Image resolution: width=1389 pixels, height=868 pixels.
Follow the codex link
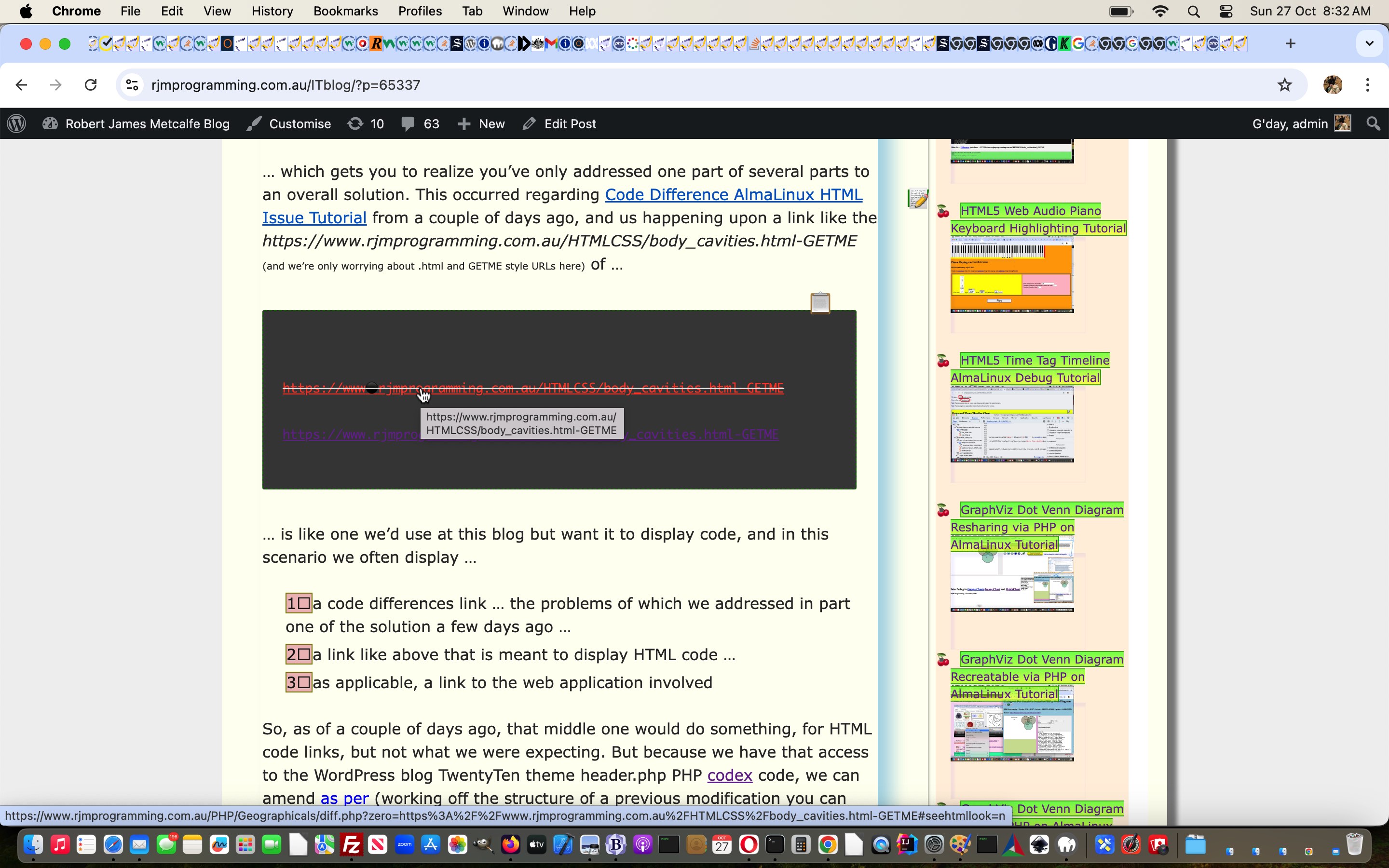(730, 775)
